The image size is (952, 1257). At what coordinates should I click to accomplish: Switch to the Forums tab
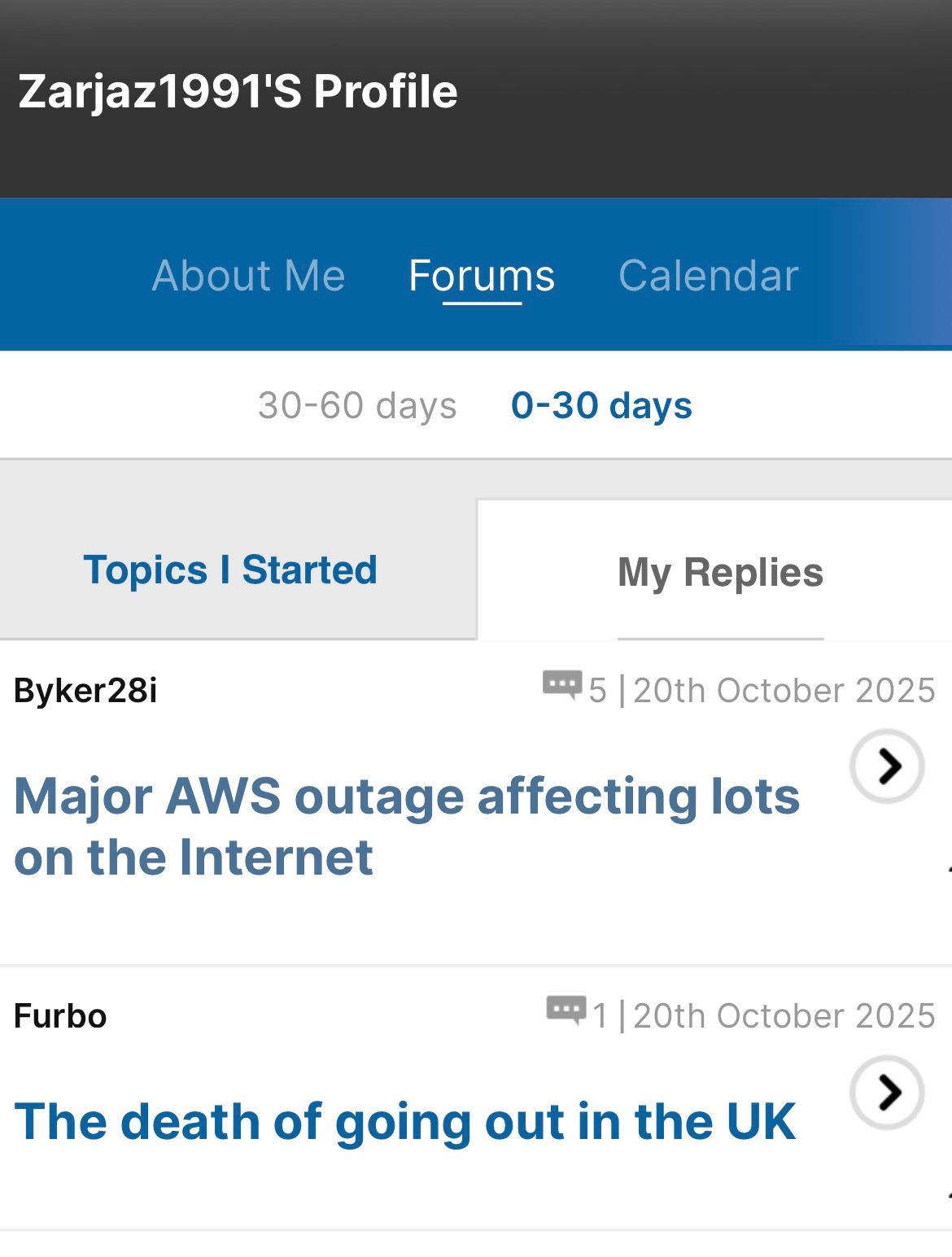tap(482, 276)
